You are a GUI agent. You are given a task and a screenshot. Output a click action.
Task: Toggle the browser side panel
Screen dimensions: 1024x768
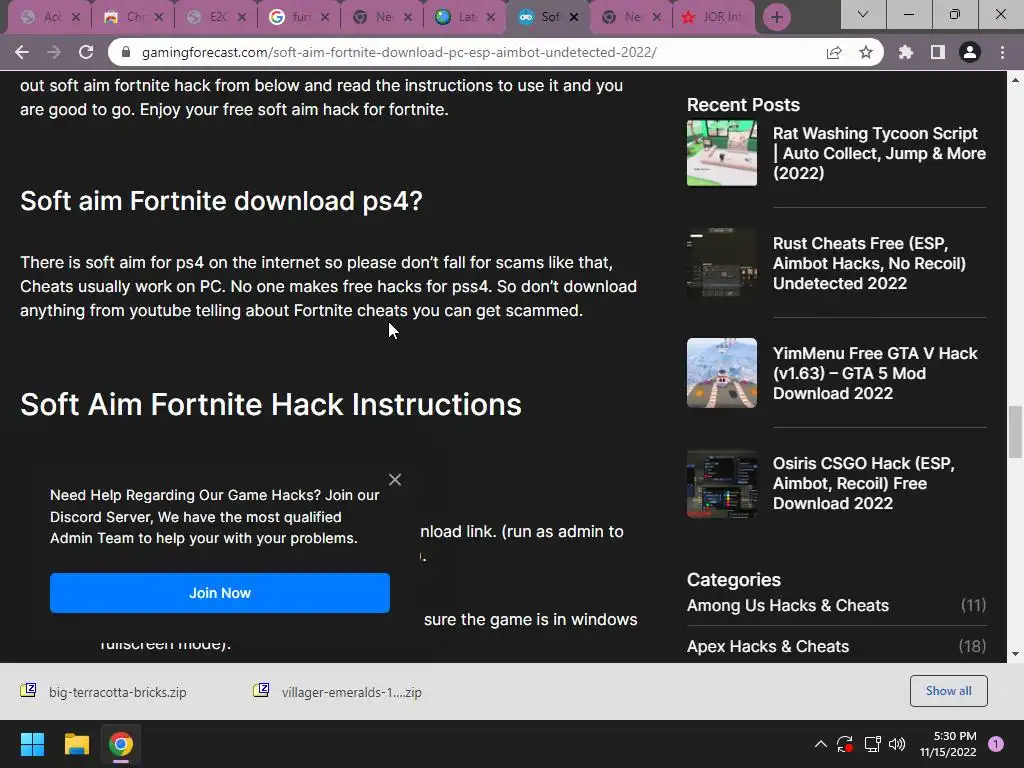pos(938,52)
